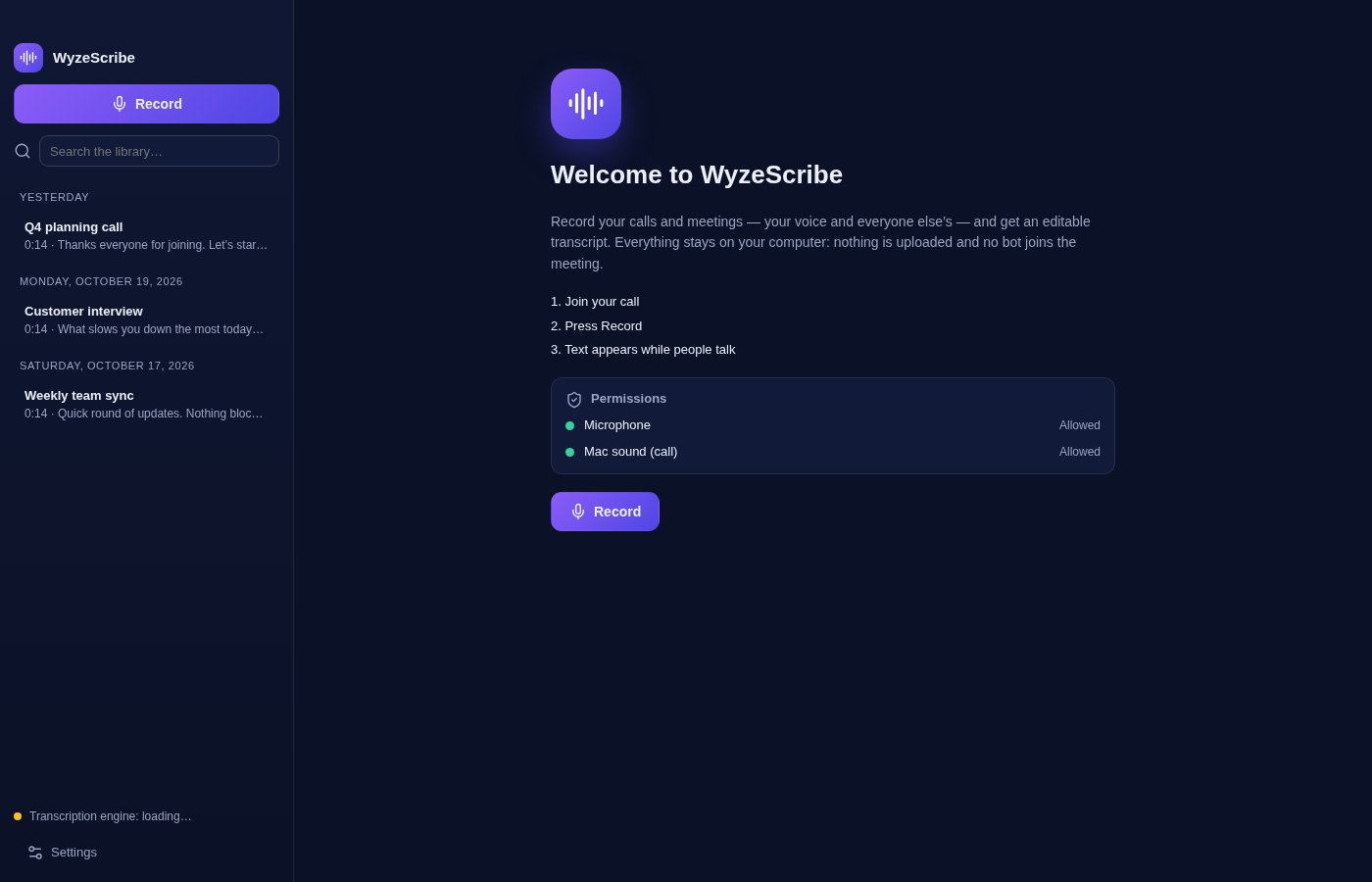Open the Q4 planning call recording
The width and height of the screenshot is (1372, 882).
(146, 235)
